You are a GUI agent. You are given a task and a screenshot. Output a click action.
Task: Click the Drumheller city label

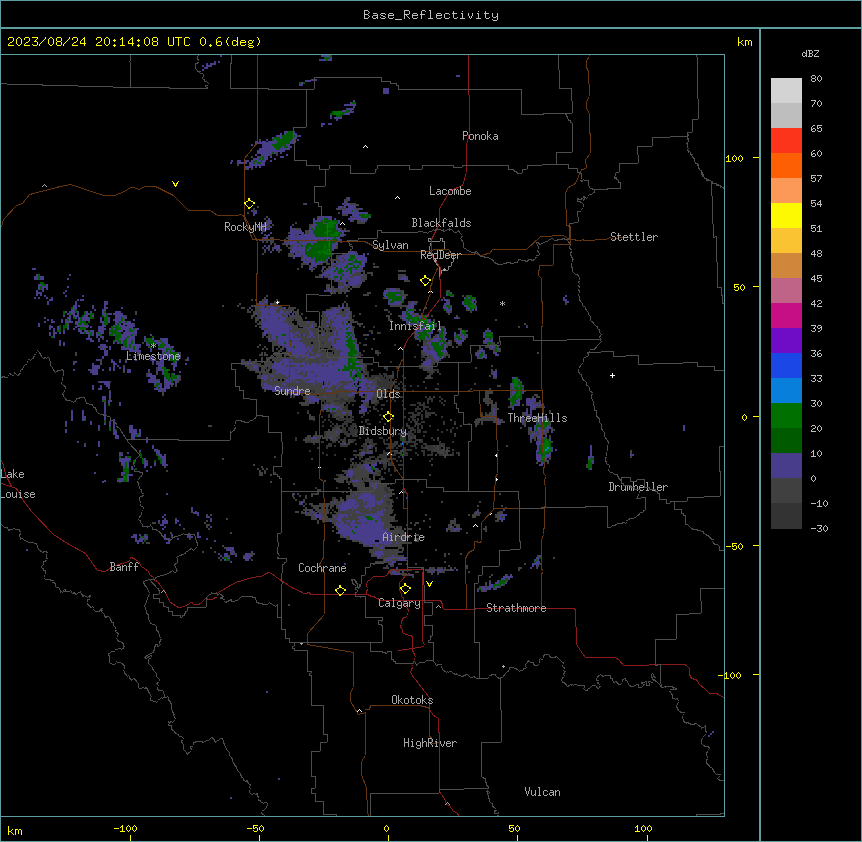[638, 487]
